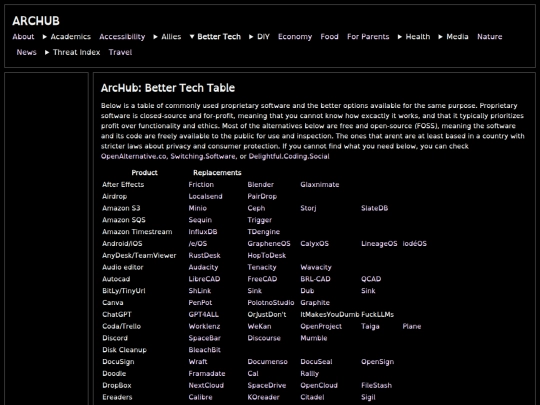The width and height of the screenshot is (540, 405).
Task: Open the Wavacity link
Action: 316,267
